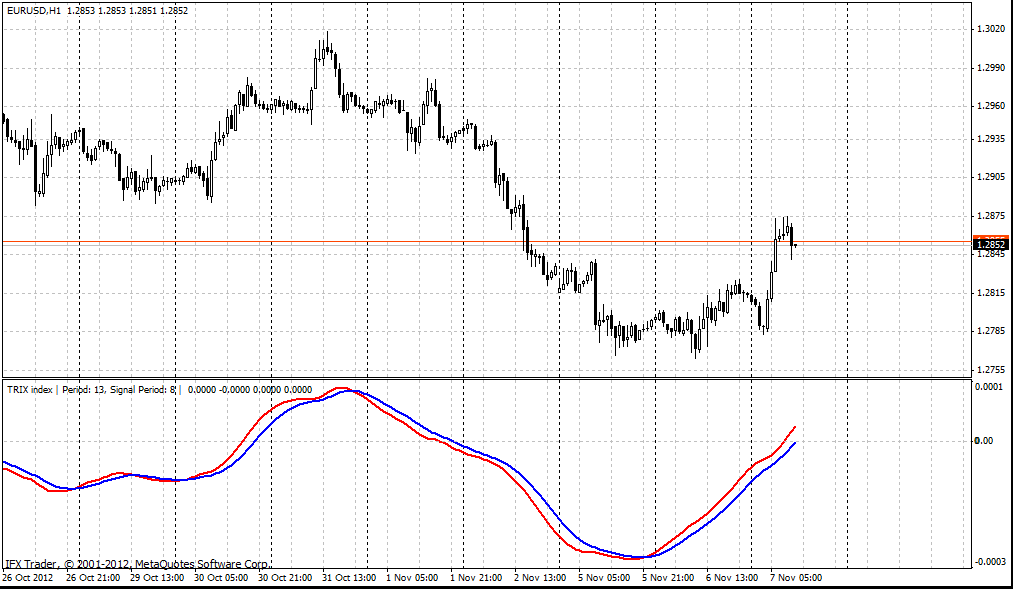Click the 1.2905 price scale value

989,177
